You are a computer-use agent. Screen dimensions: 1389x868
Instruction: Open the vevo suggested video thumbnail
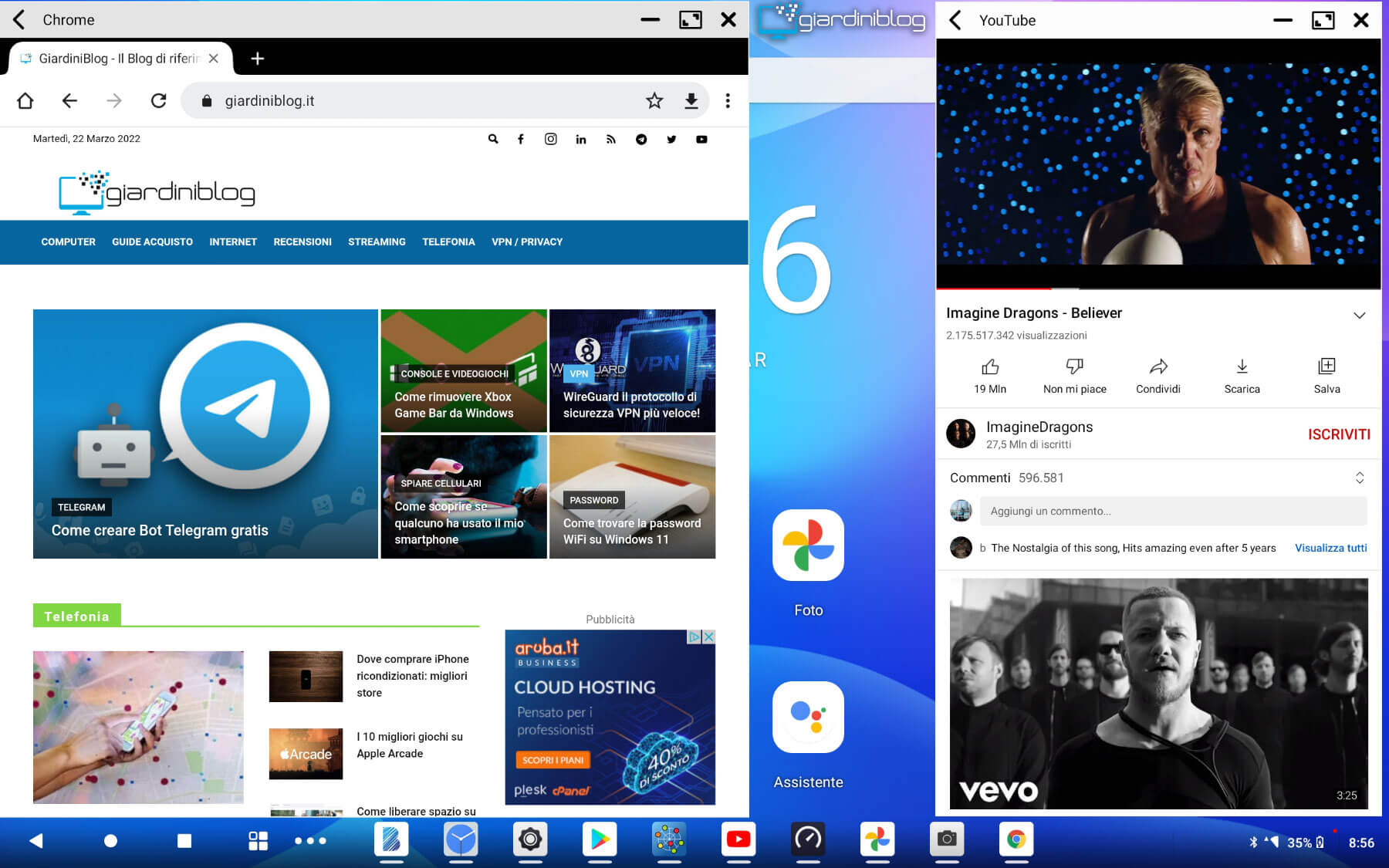tap(1158, 694)
